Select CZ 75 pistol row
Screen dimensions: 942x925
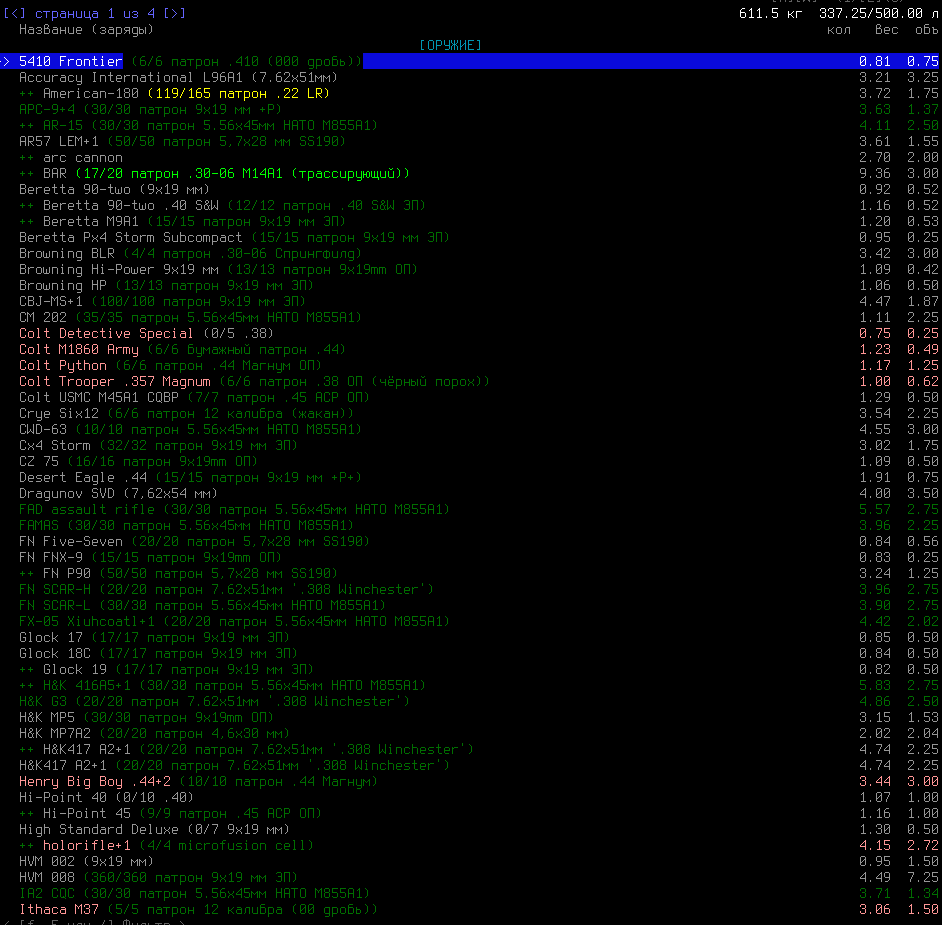pyautogui.click(x=471, y=461)
